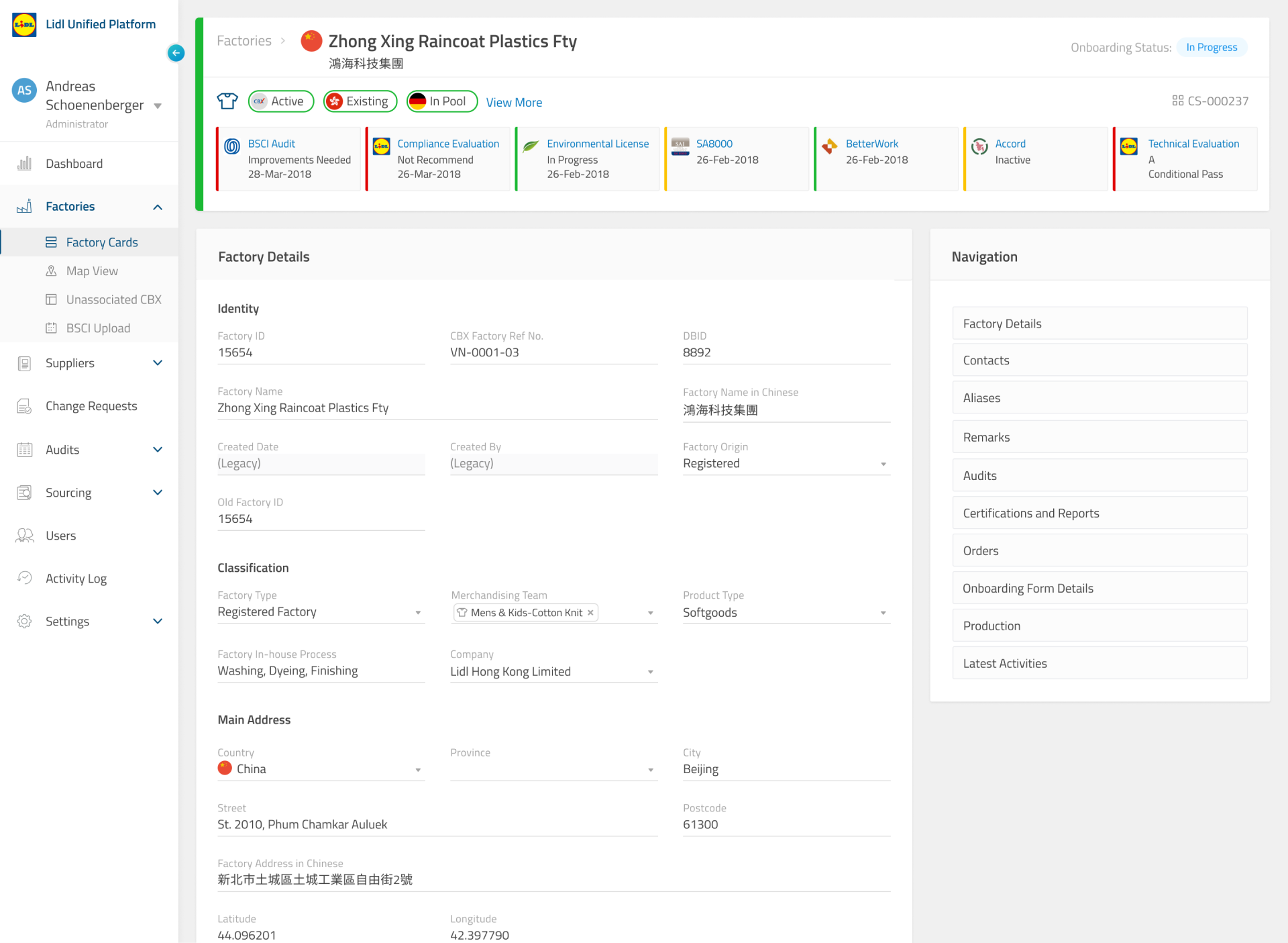Viewport: 1288px width, 943px height.
Task: Jump to Certifications and Reports section
Action: pyautogui.click(x=1099, y=513)
